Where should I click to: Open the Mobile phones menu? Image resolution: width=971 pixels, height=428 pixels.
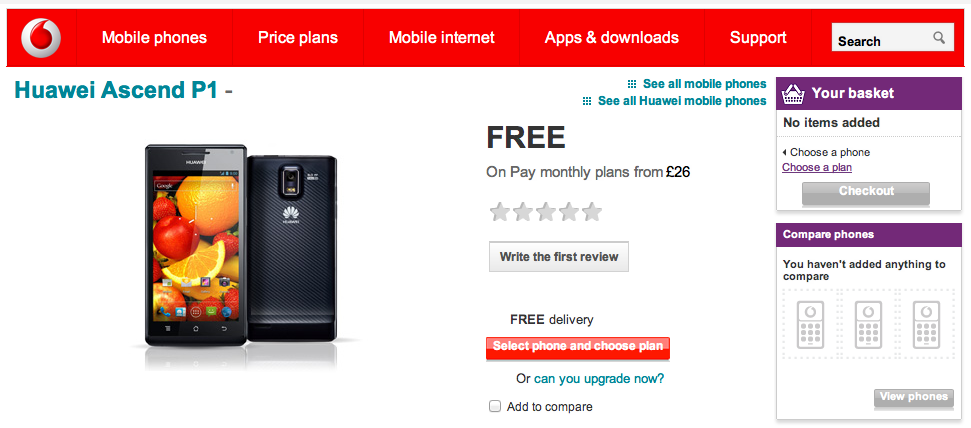154,38
